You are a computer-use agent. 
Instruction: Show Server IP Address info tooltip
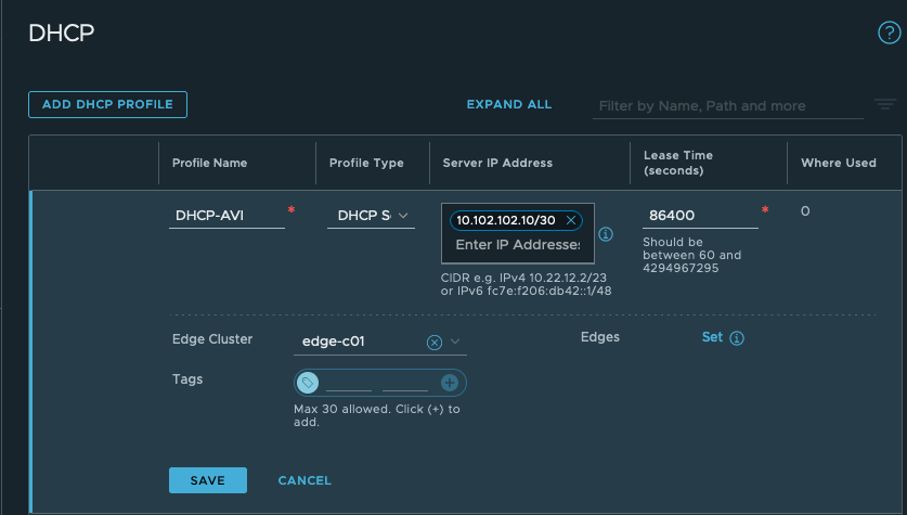click(x=606, y=234)
